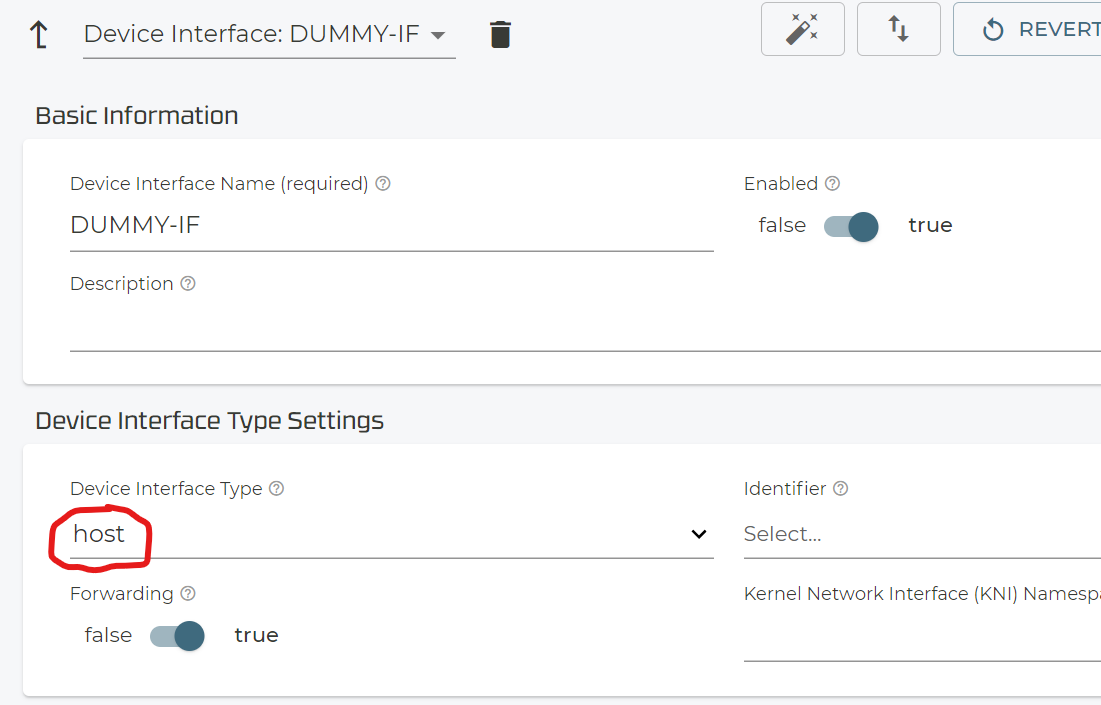Click the up-down arrows swap icon button
This screenshot has width=1101, height=705.
click(898, 29)
